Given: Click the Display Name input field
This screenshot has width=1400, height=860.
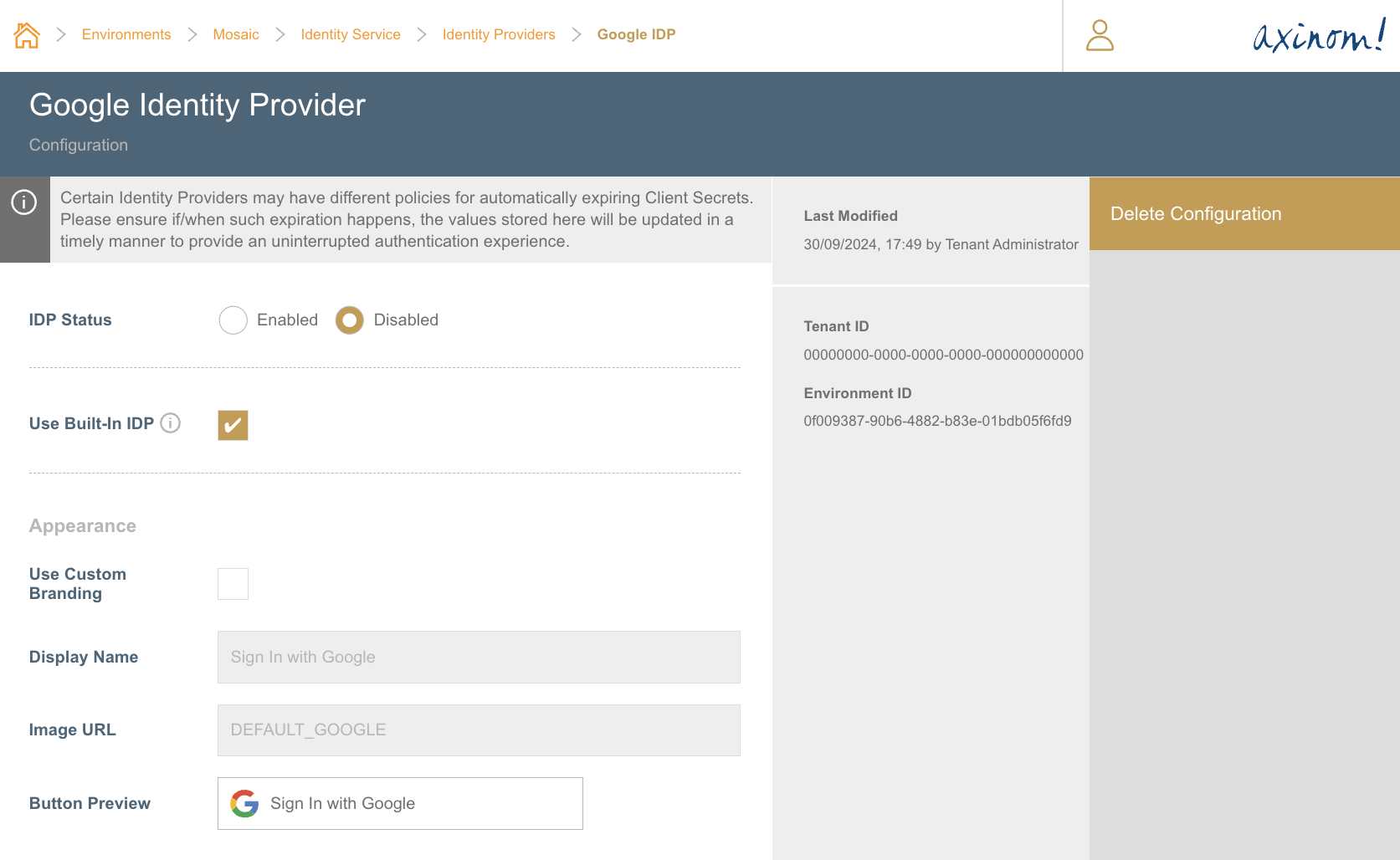Looking at the screenshot, I should click(478, 657).
